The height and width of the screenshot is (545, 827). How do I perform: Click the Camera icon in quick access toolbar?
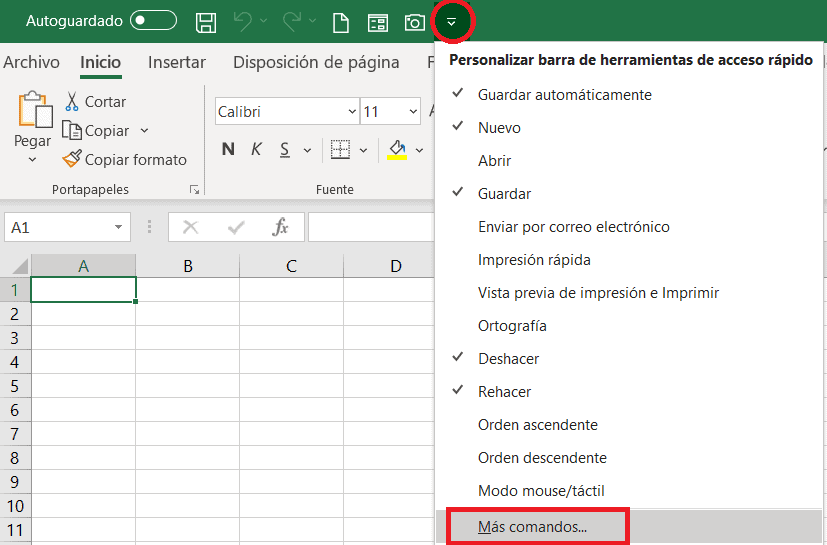[415, 23]
